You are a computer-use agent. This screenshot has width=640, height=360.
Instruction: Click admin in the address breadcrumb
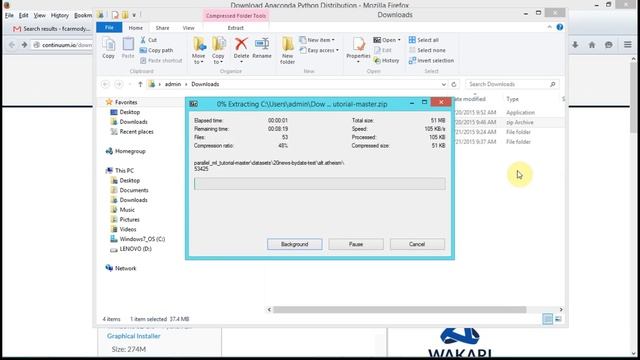(x=173, y=84)
